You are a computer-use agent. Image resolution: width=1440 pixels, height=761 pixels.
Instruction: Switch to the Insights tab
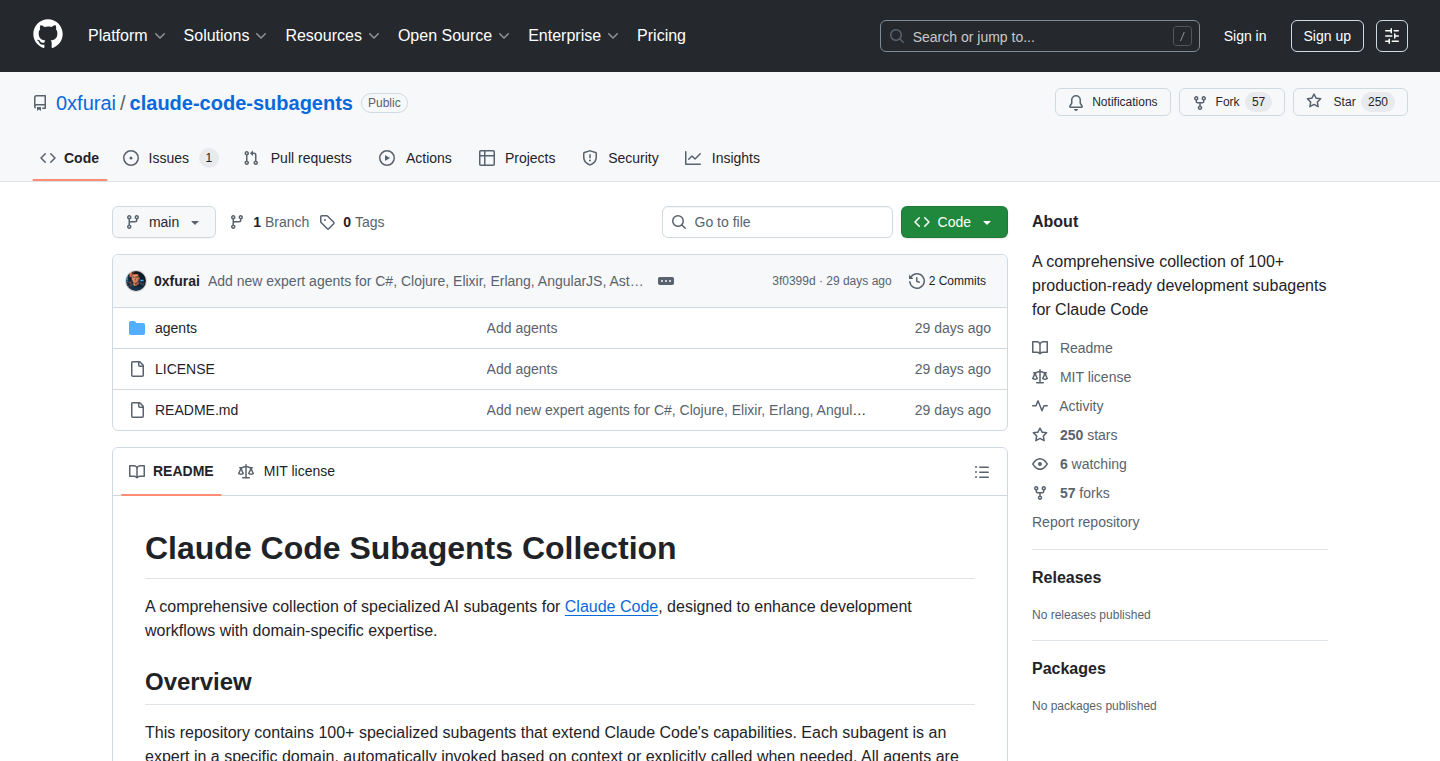click(x=722, y=158)
